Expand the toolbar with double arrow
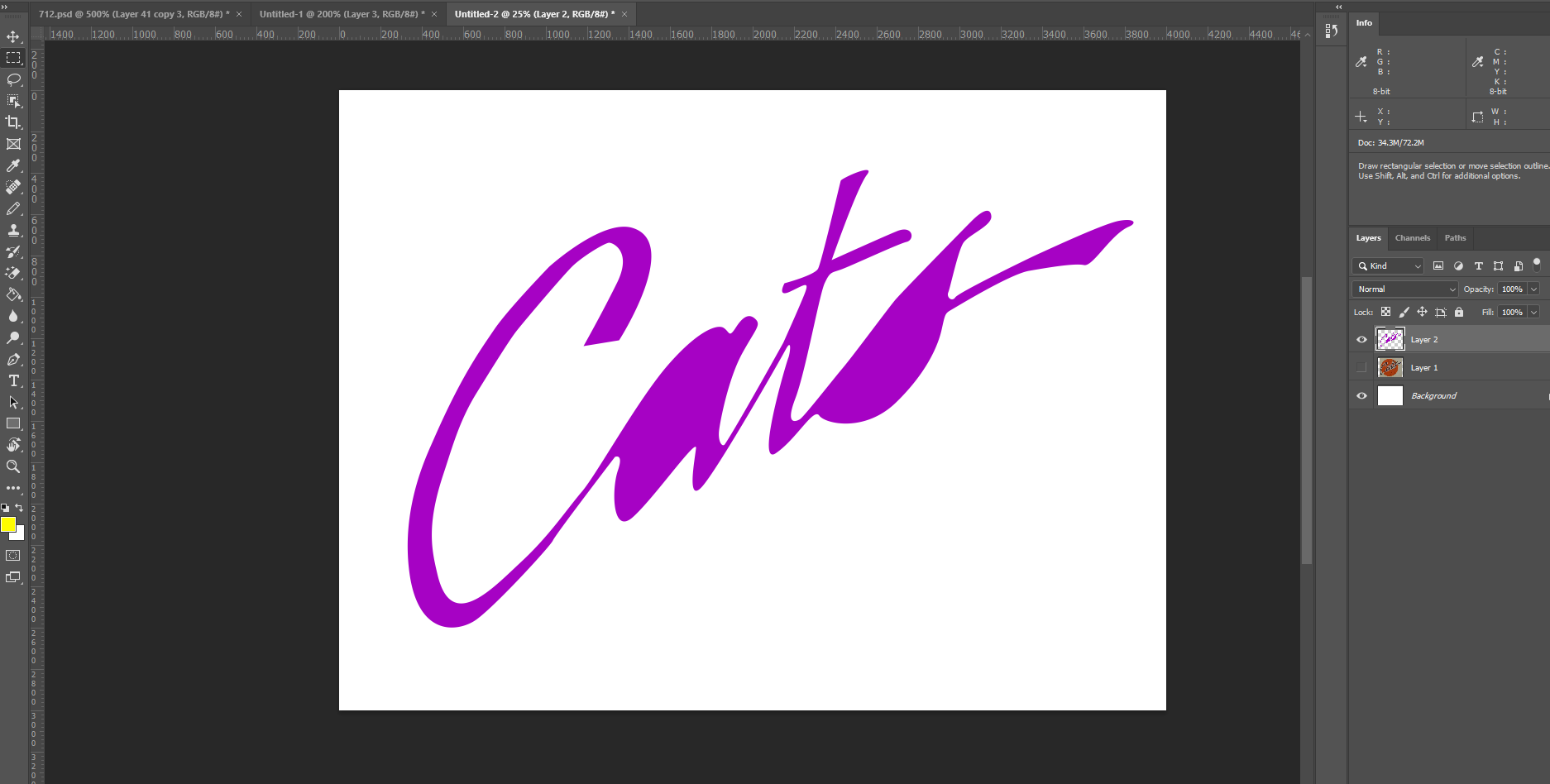The width and height of the screenshot is (1550, 784). (x=4, y=6)
